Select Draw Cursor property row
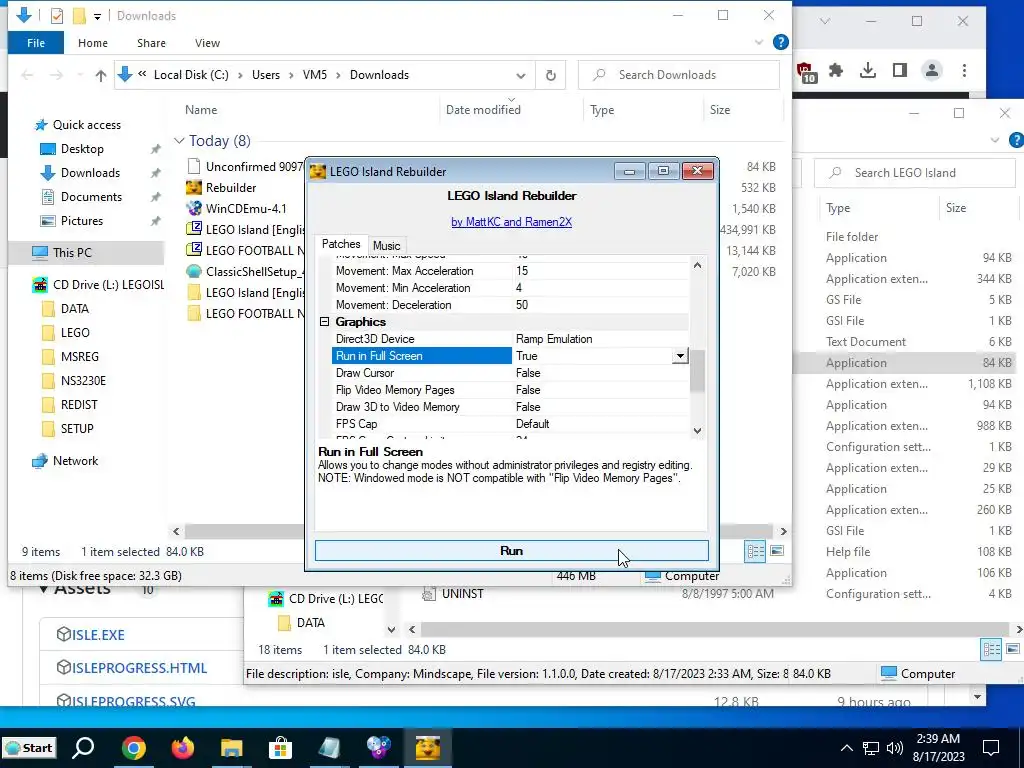Viewport: 1024px width, 768px height. pos(510,373)
